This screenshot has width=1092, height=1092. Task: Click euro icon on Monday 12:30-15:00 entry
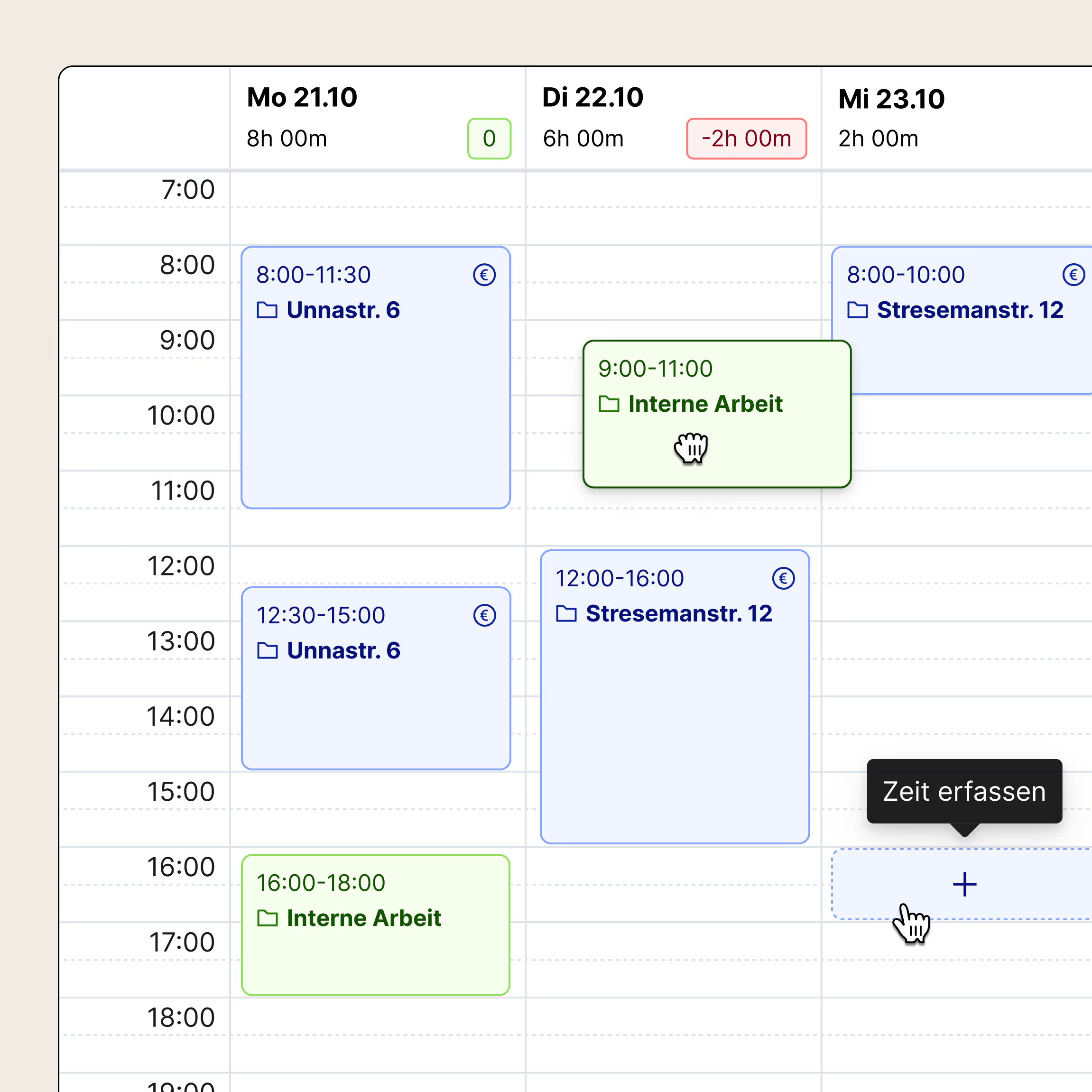coord(484,616)
